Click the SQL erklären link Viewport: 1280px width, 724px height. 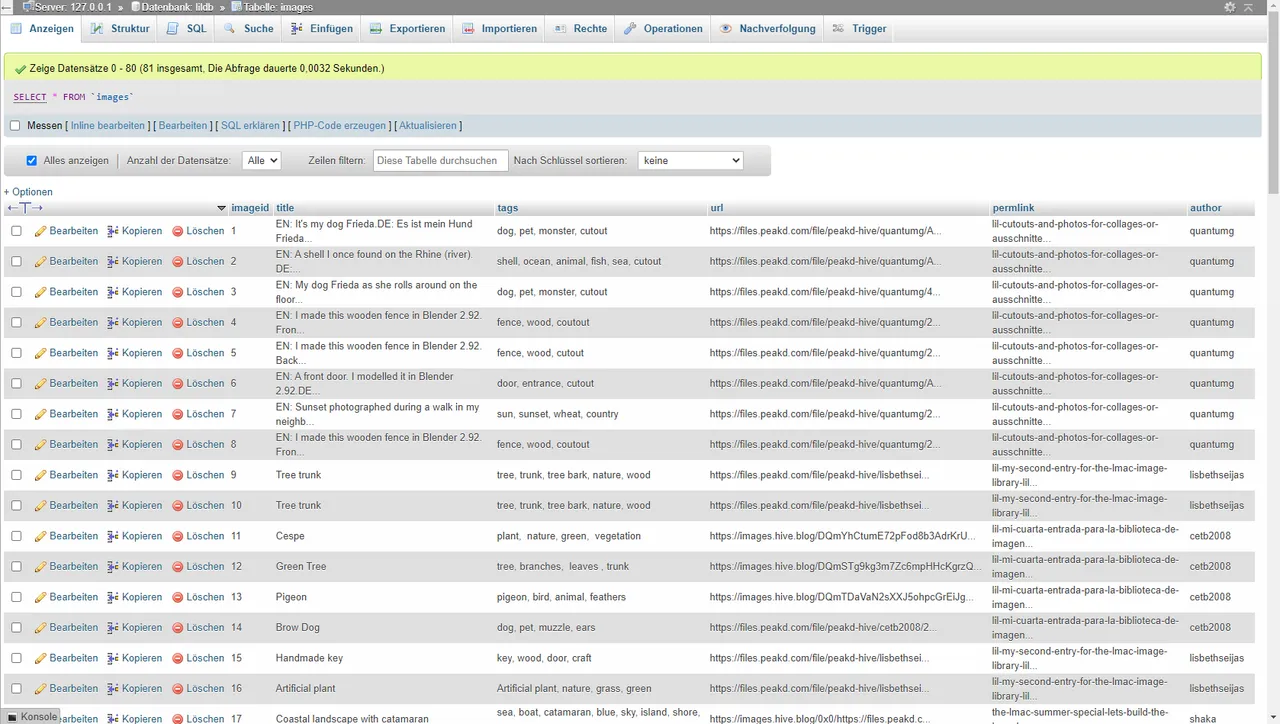pos(250,126)
